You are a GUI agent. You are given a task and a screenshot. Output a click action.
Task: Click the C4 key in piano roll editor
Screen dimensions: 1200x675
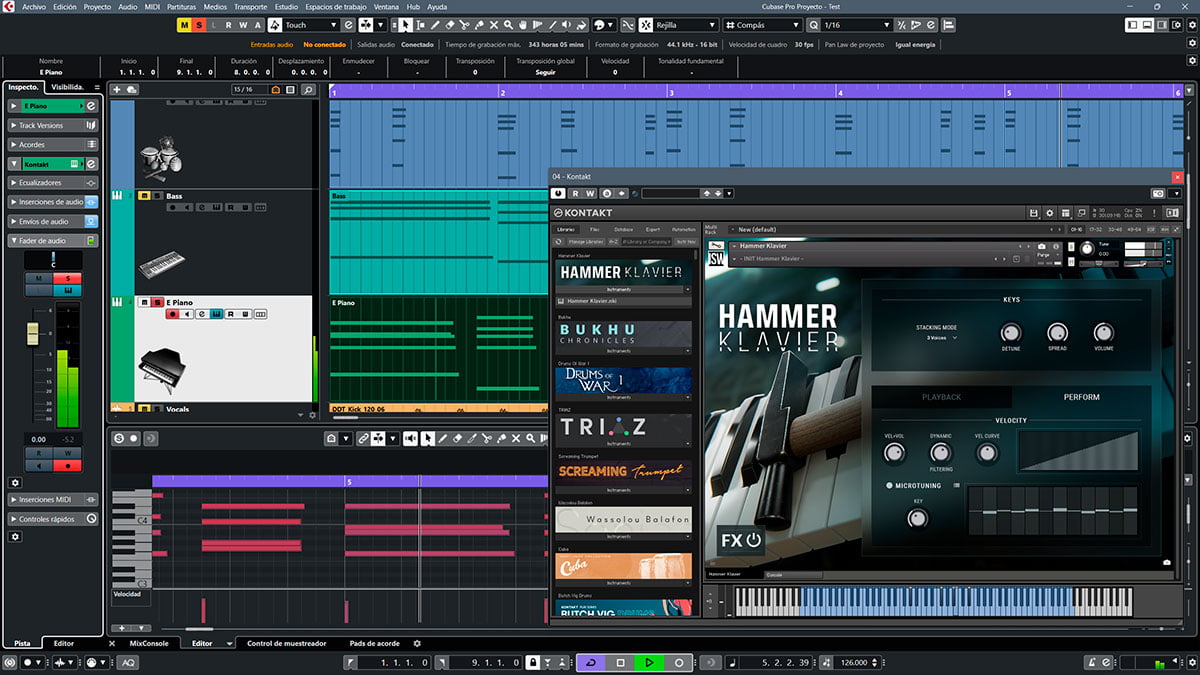coord(130,520)
